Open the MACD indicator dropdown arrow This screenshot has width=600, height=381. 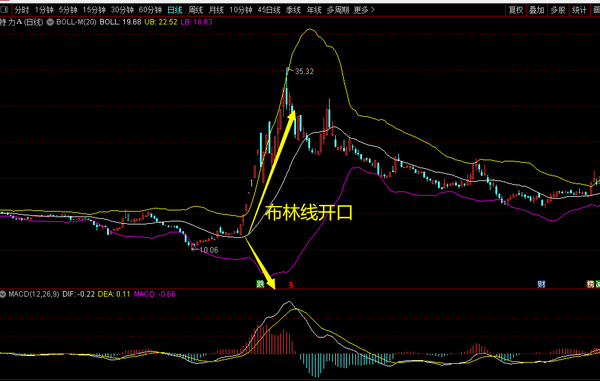tap(3, 294)
